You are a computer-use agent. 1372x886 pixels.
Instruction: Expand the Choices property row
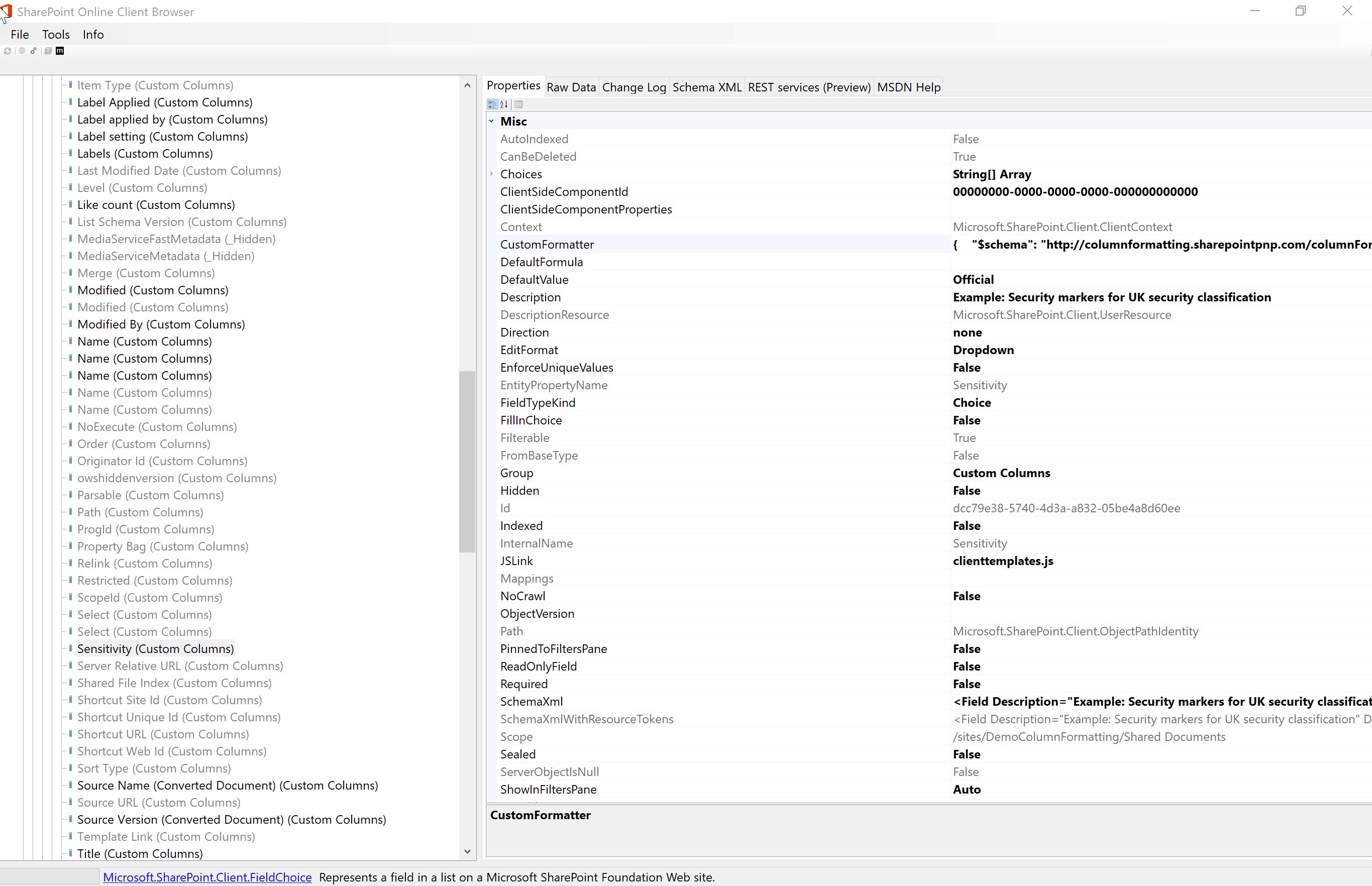coord(492,174)
